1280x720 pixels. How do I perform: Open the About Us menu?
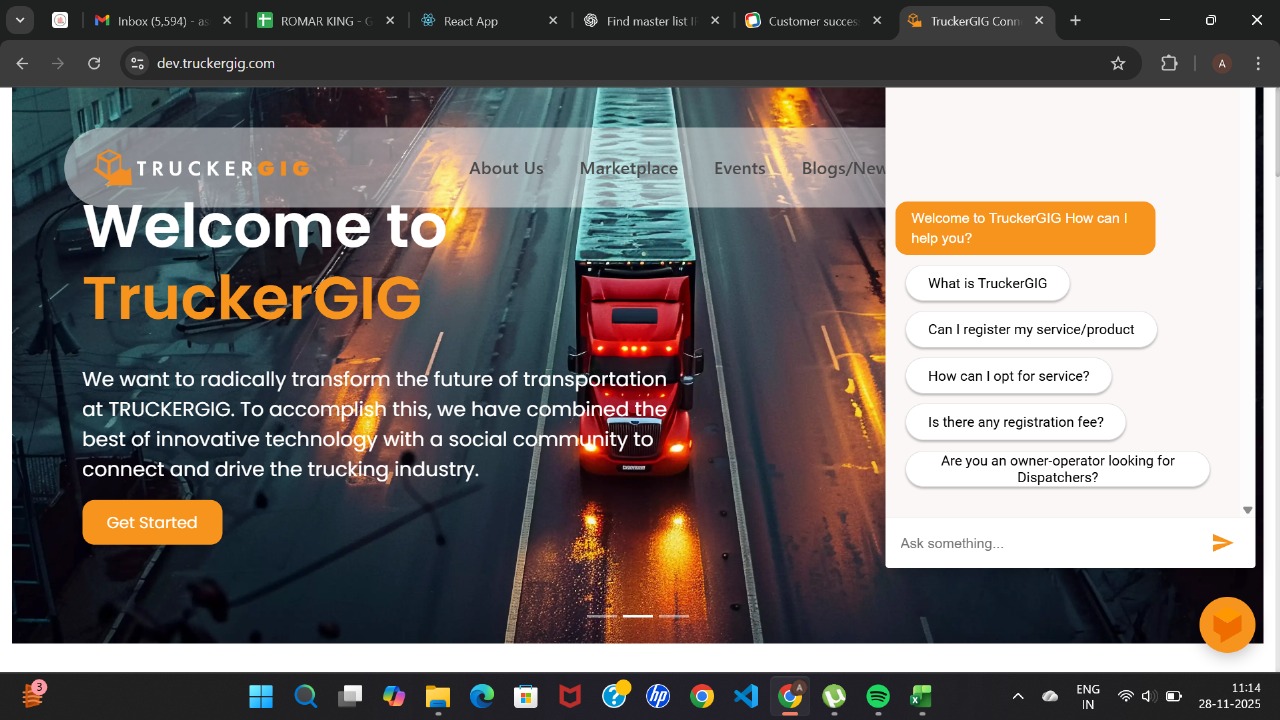tap(506, 168)
